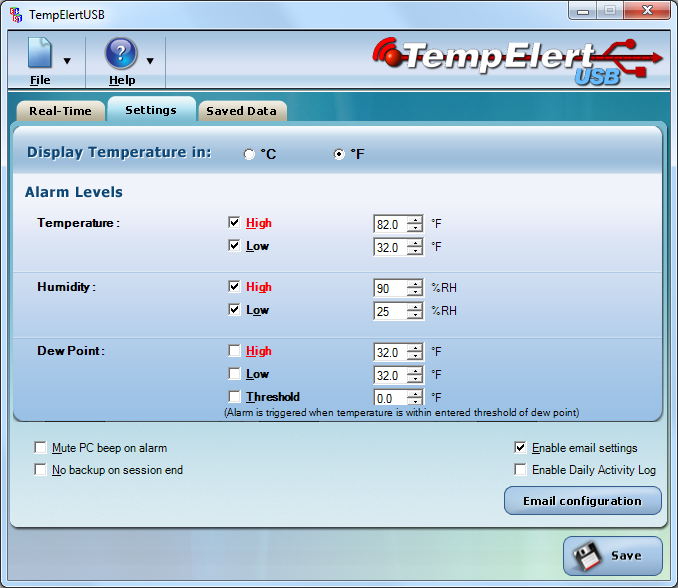Increase Temperature High alarm with up arrow
Screen dimensions: 678x588
pos(415,220)
